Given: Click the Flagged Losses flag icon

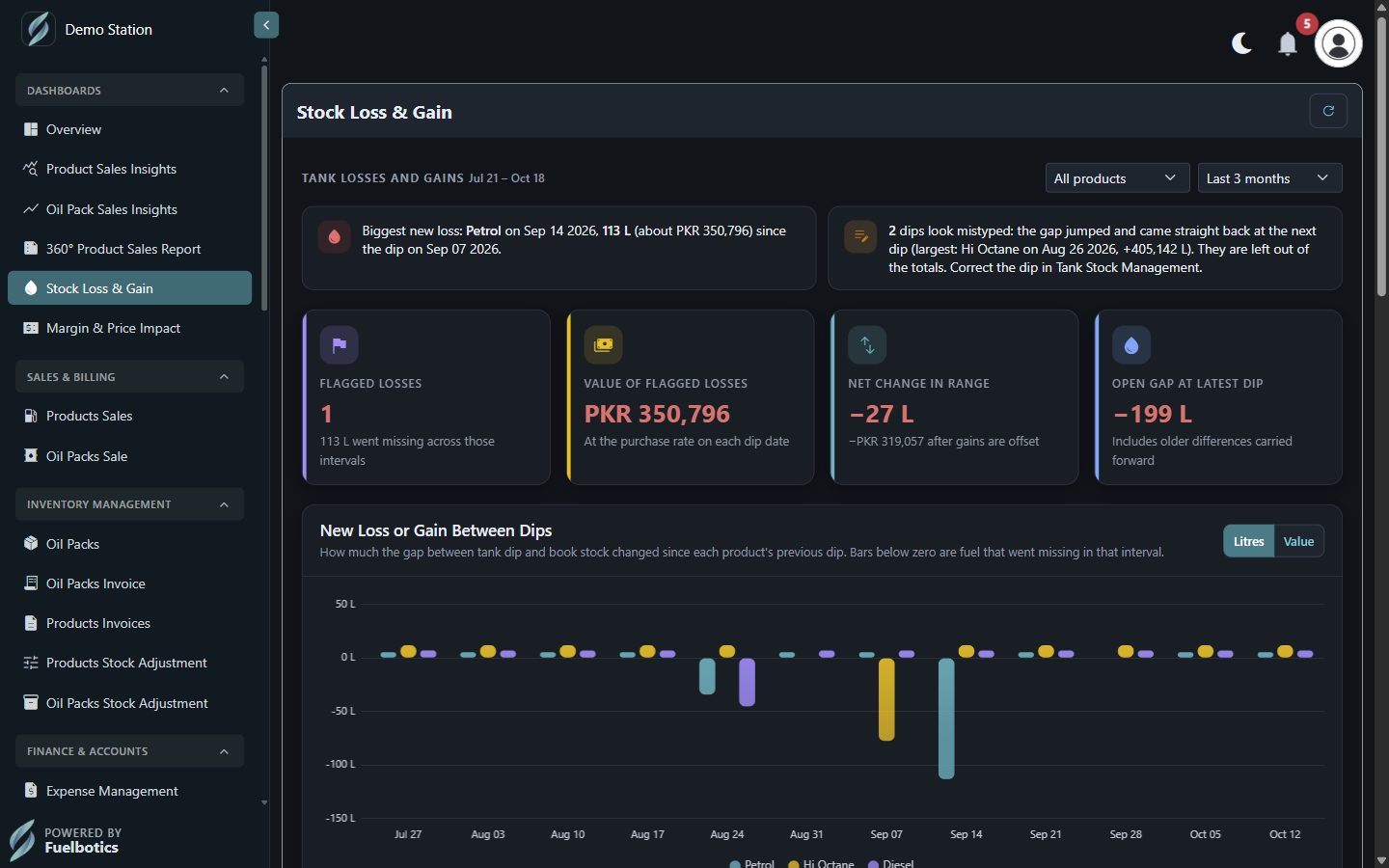Looking at the screenshot, I should tap(340, 344).
